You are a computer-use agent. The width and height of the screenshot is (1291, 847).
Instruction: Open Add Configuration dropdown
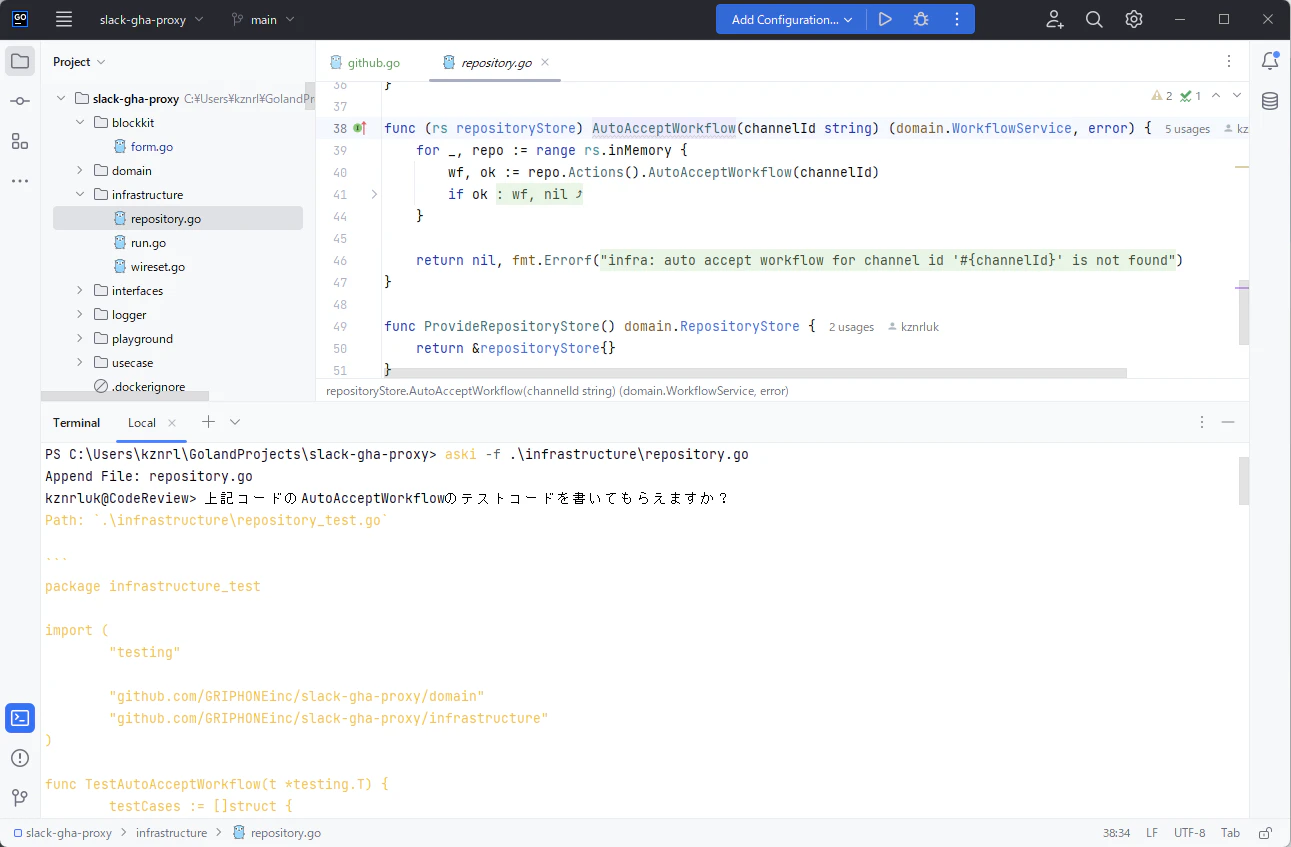pyautogui.click(x=791, y=19)
